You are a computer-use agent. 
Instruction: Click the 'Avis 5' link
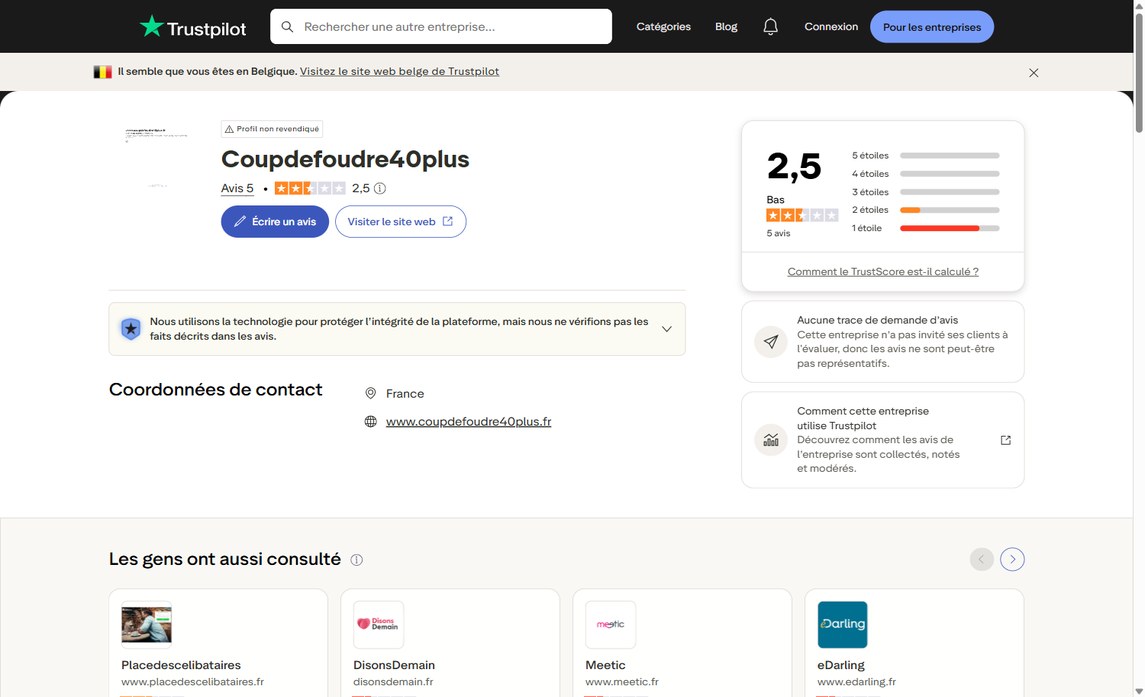pyautogui.click(x=237, y=188)
